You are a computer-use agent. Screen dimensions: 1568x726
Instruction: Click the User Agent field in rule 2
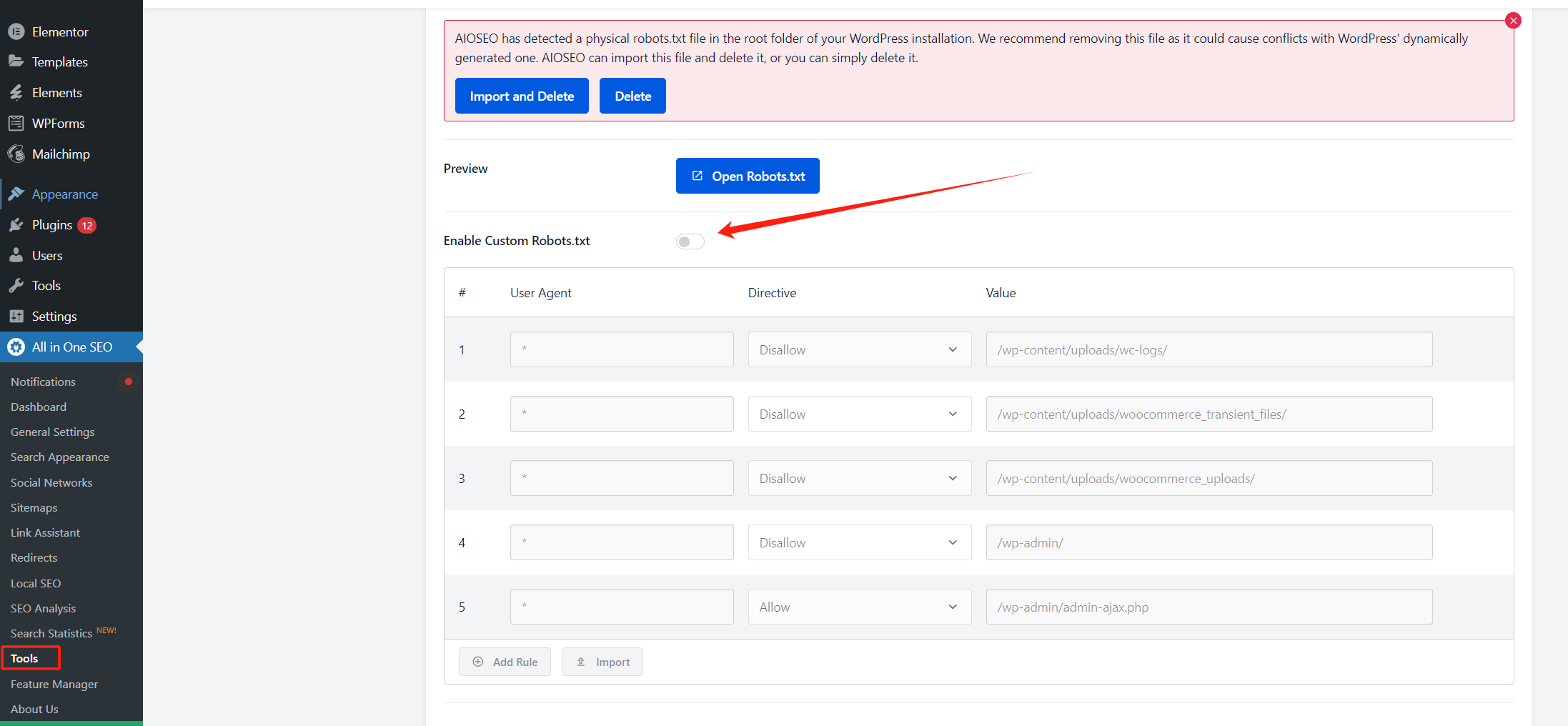click(x=621, y=413)
